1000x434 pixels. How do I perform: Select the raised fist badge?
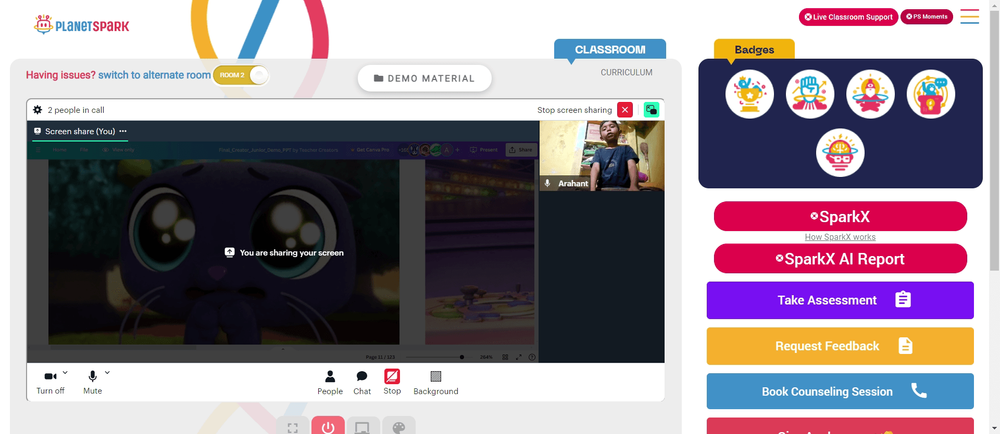(x=810, y=94)
